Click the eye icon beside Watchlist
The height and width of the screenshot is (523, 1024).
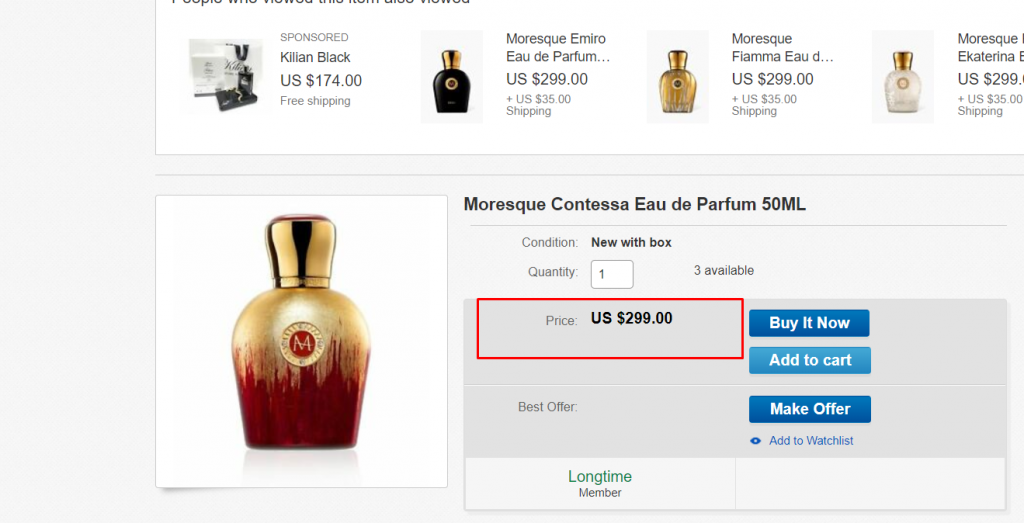coord(756,441)
